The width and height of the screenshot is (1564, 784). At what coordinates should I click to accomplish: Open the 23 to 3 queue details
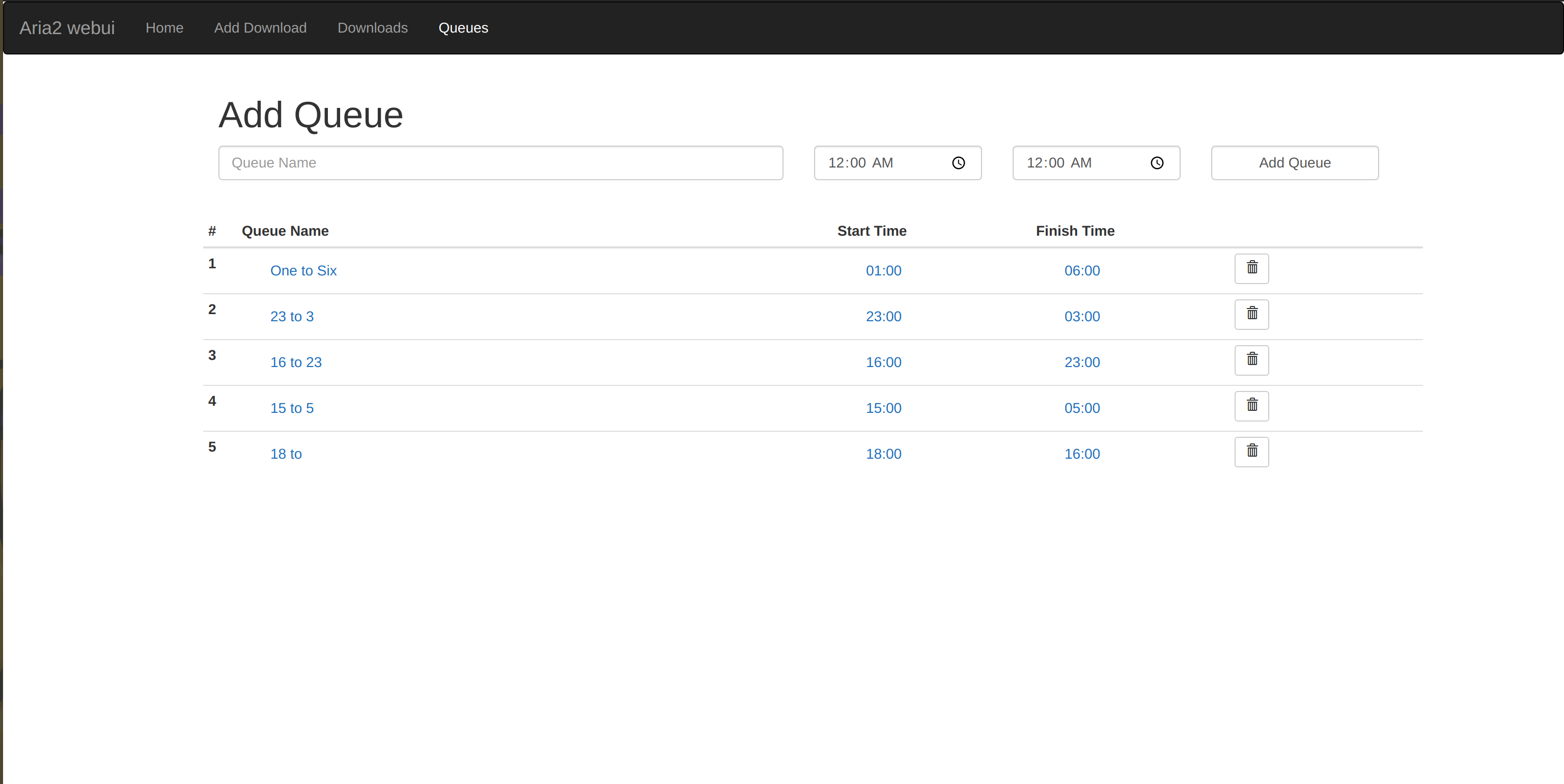click(x=291, y=316)
